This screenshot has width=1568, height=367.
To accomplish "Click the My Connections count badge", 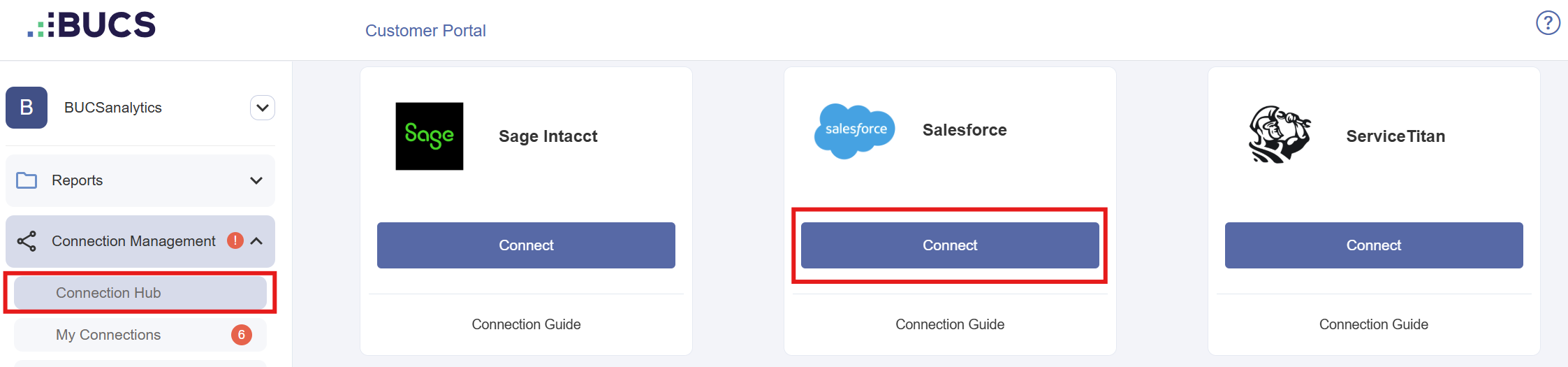I will (242, 335).
